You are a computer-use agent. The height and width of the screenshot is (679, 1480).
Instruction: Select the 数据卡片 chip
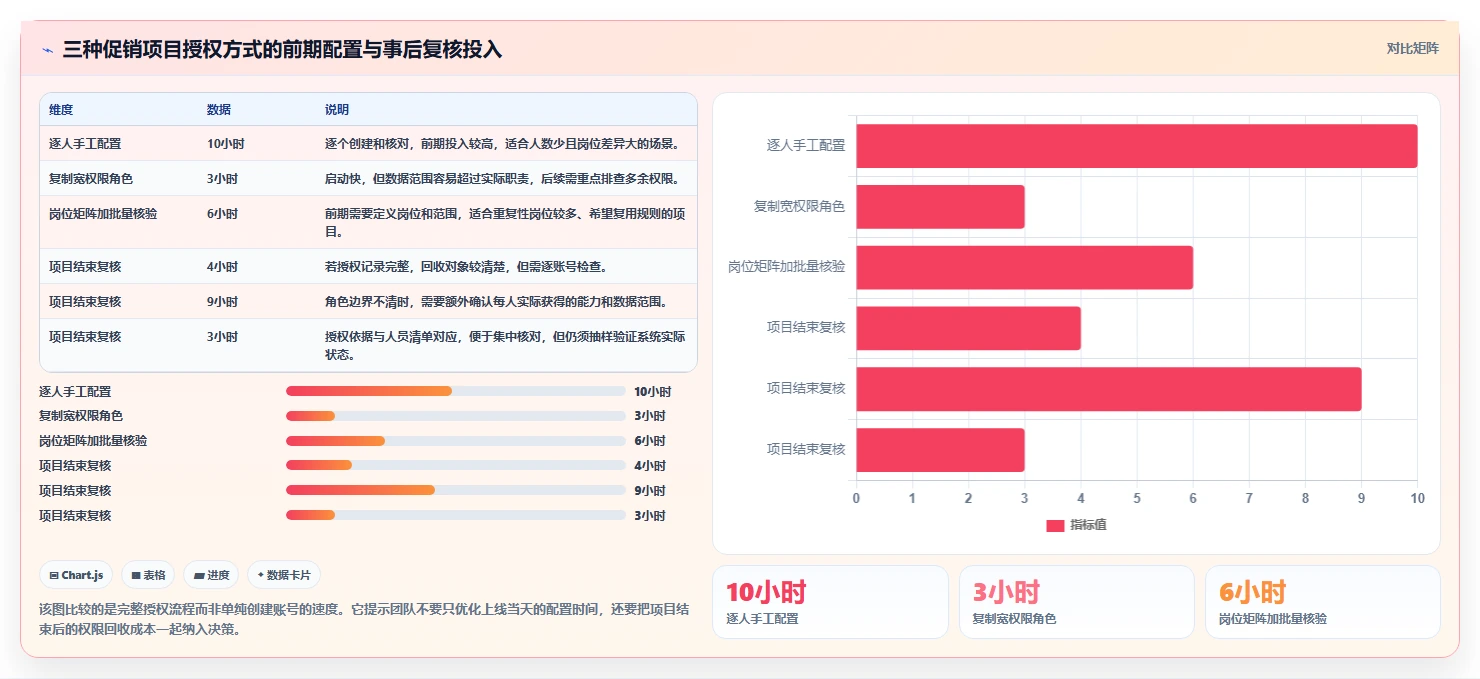click(x=284, y=575)
